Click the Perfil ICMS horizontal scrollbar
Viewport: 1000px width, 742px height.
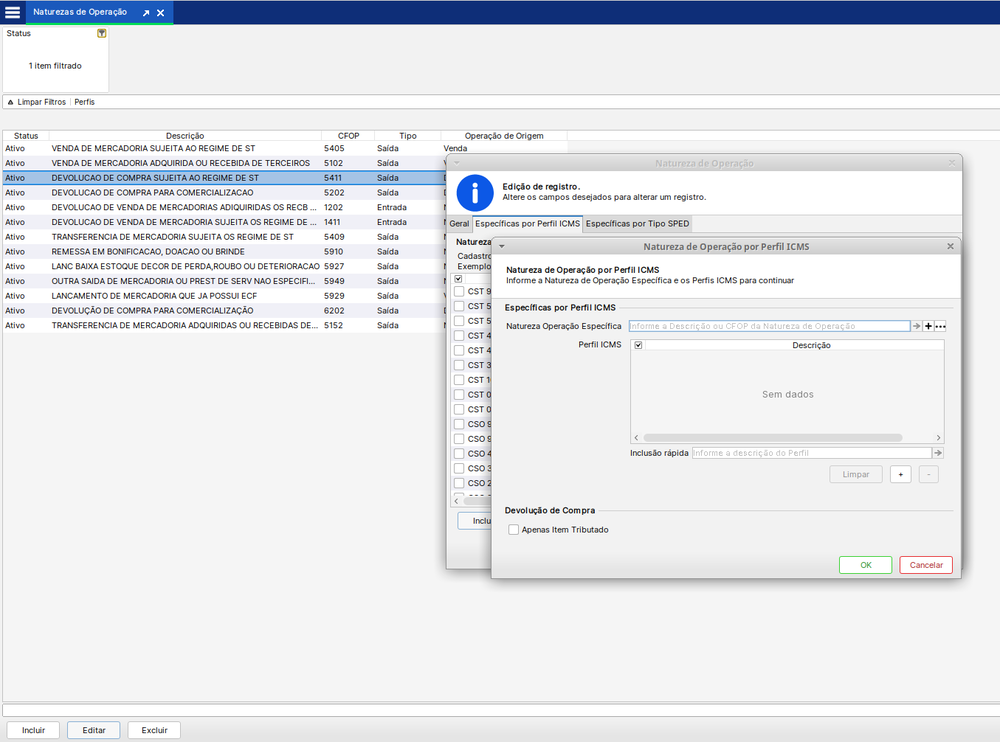click(x=772, y=438)
